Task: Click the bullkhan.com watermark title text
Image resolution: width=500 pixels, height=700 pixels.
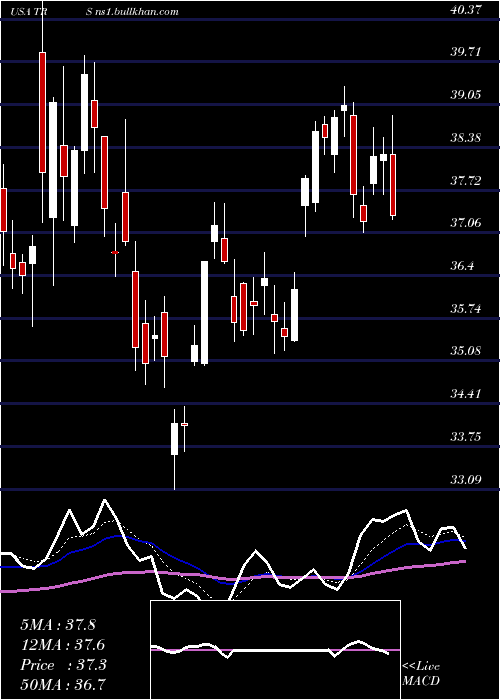Action: 132,11
